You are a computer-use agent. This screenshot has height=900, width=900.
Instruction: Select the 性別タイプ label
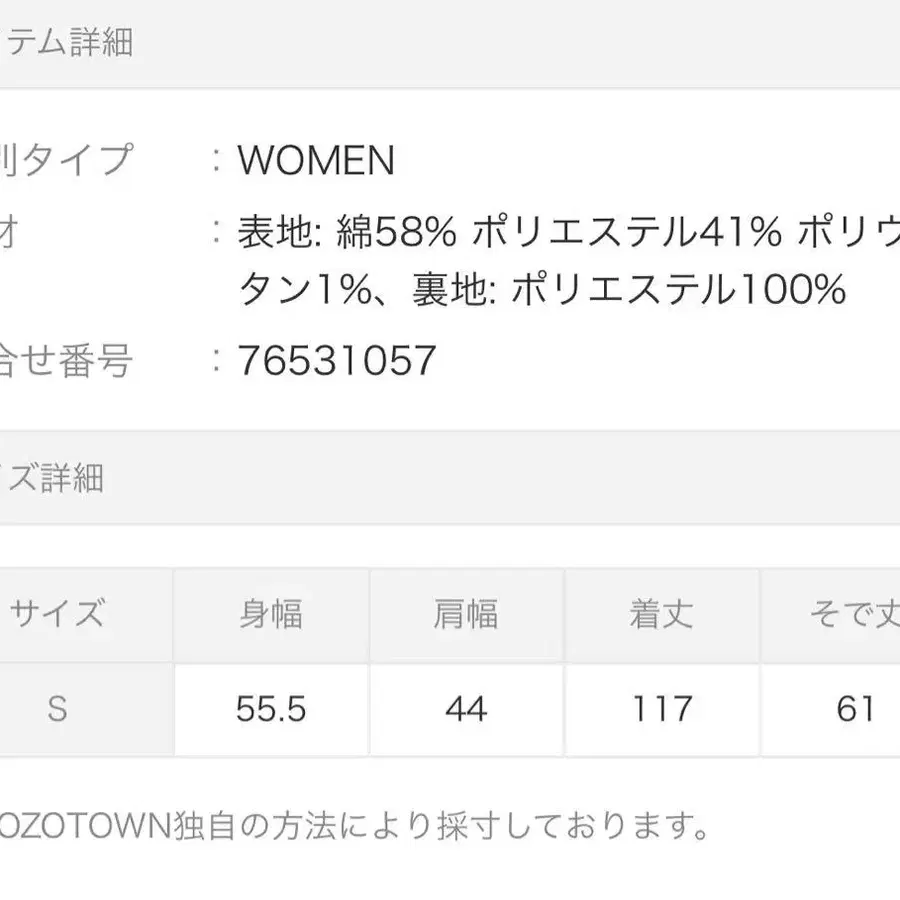pos(66,160)
